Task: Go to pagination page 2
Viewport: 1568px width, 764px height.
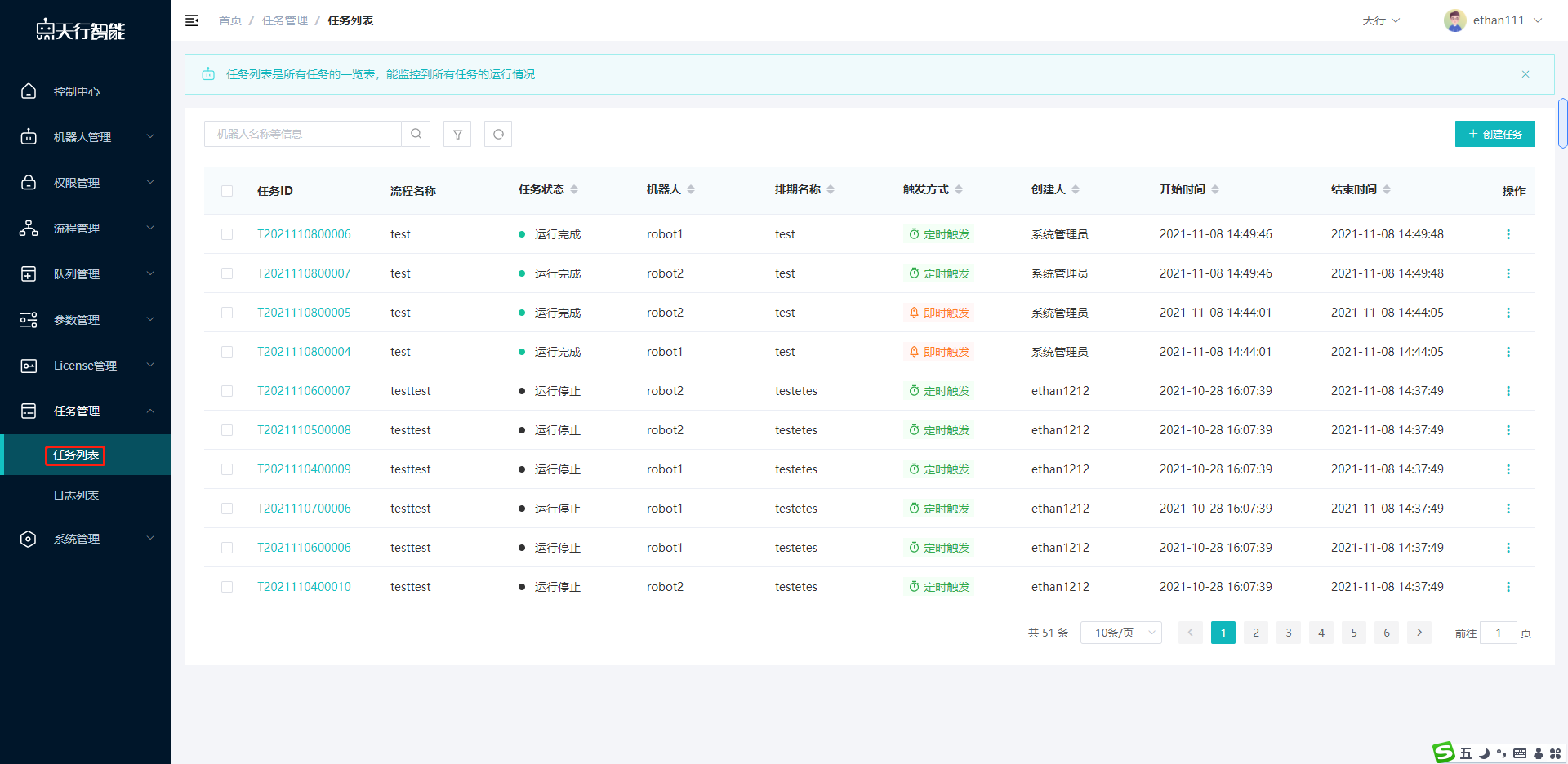Action: tap(1256, 633)
